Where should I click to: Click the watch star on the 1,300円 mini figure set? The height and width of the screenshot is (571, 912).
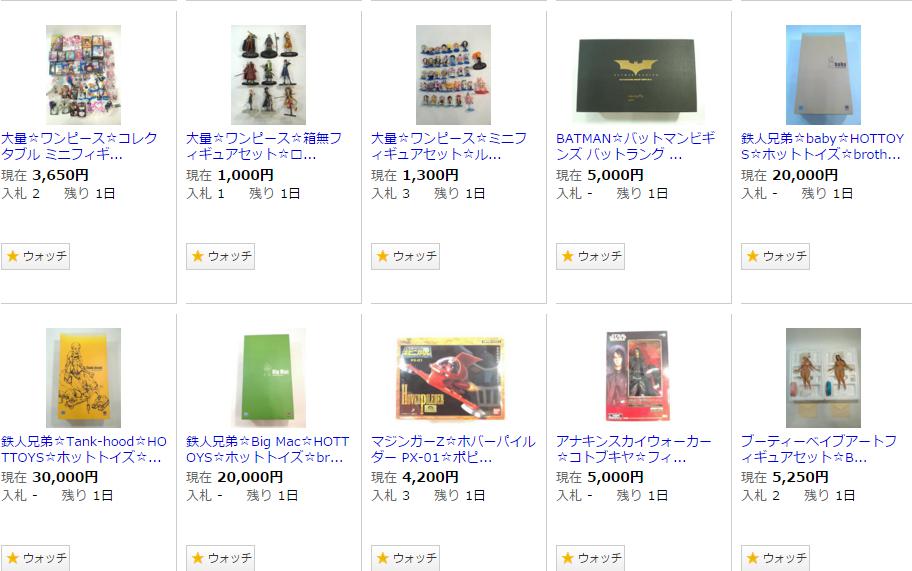(405, 256)
